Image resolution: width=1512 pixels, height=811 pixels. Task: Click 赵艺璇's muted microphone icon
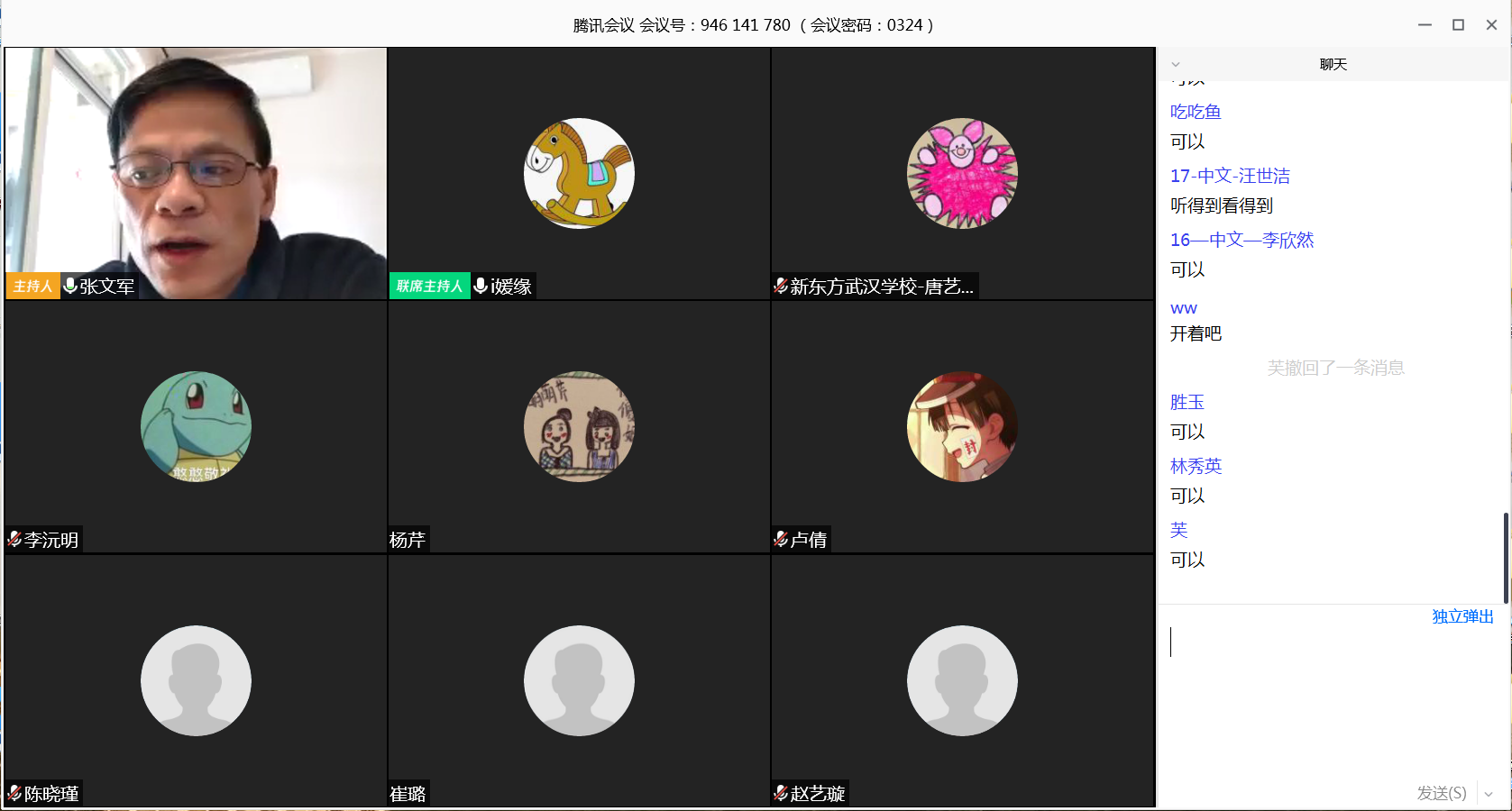(x=781, y=793)
